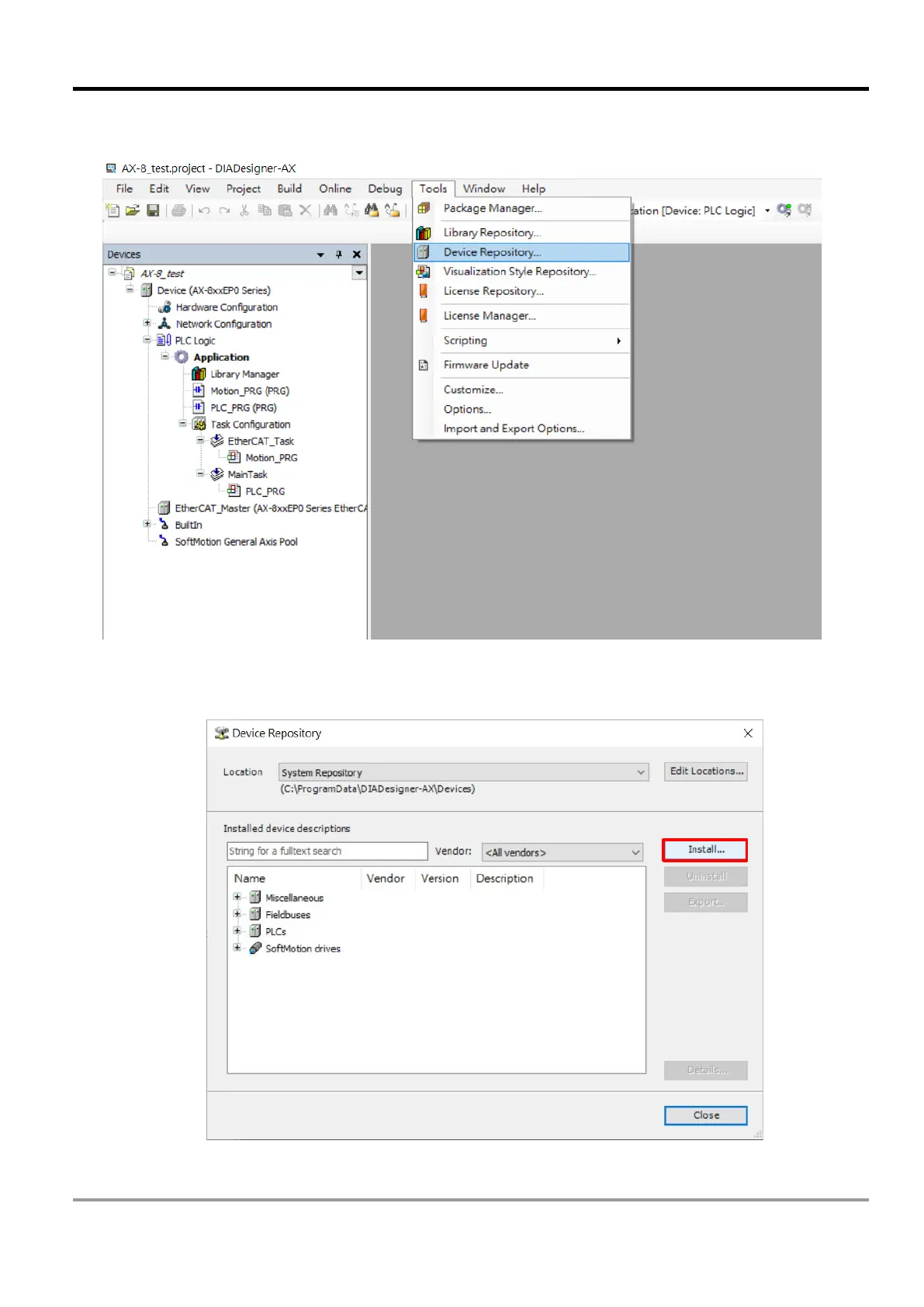Collapse the PLC Logic node

[147, 340]
